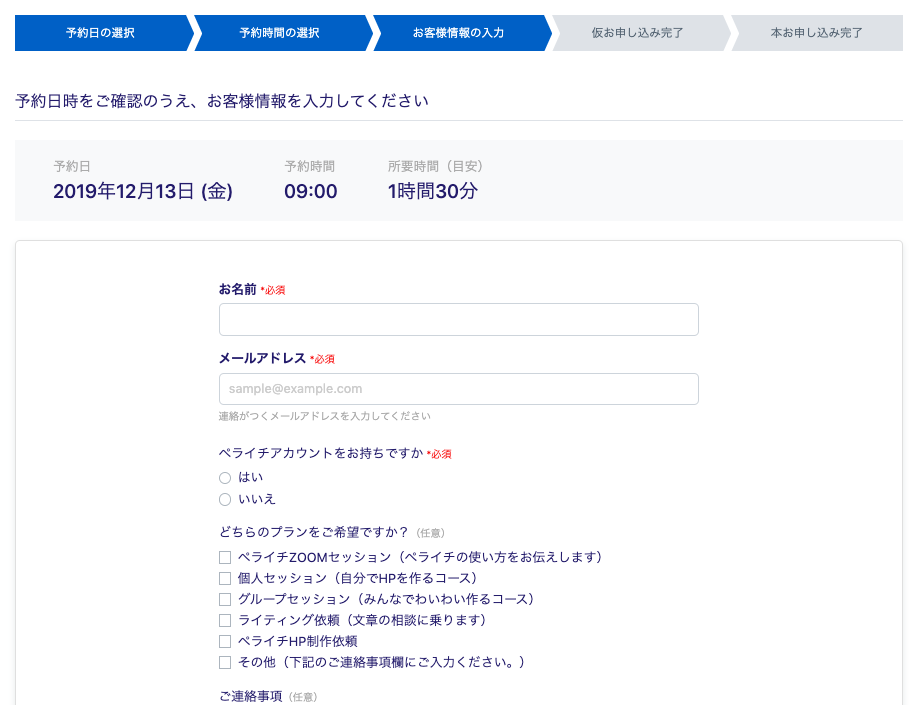Click the 2019年12月13日 reservation date display

tap(144, 192)
